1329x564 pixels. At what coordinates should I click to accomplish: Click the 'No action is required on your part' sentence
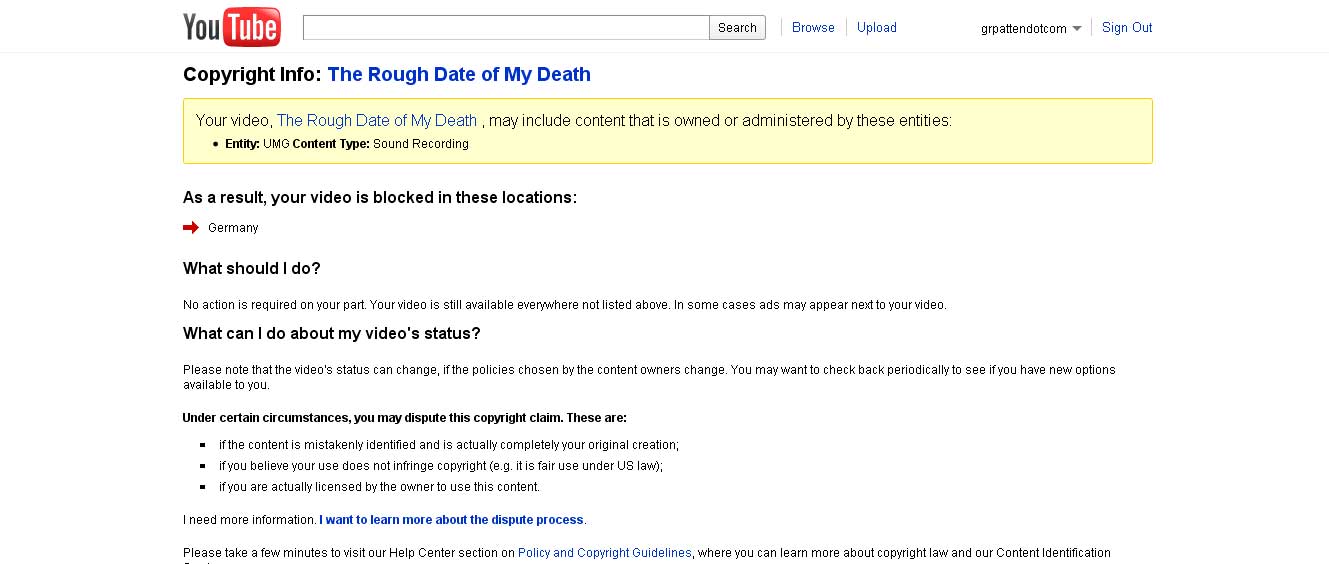pos(275,305)
